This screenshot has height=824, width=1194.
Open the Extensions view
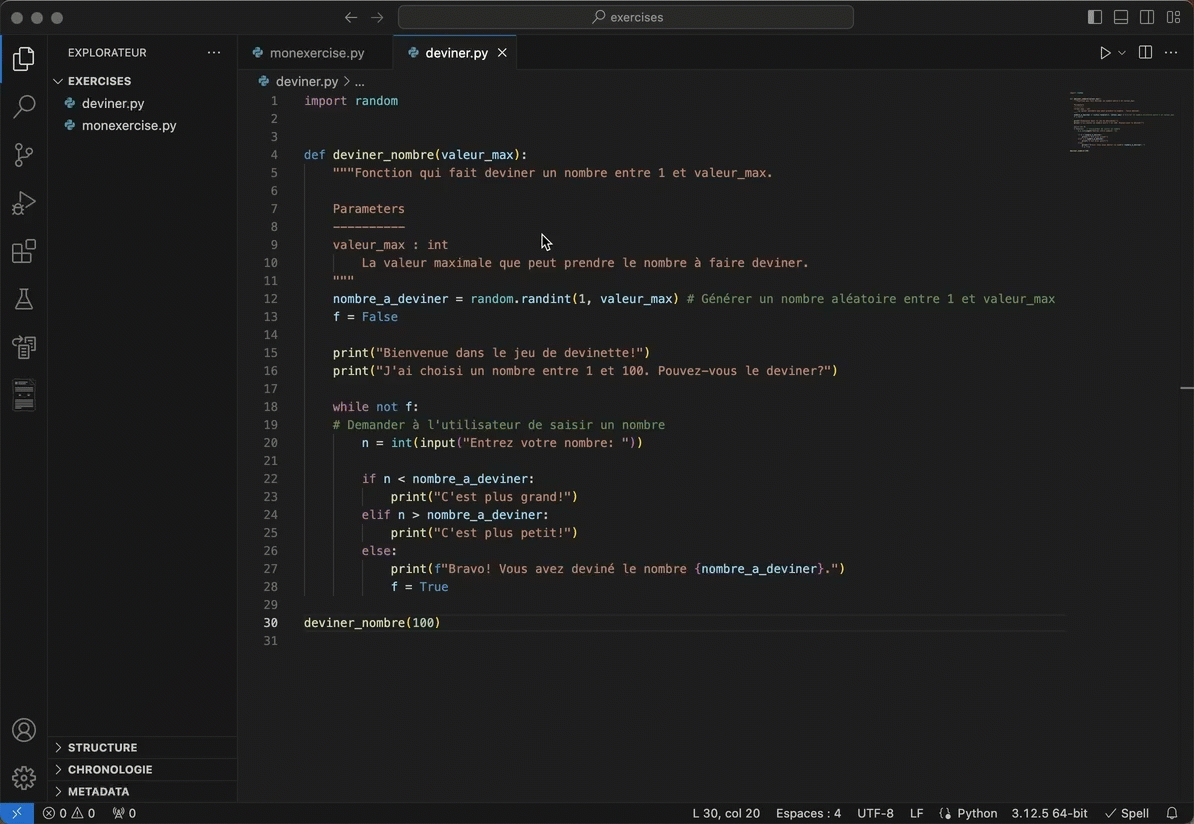coord(24,251)
